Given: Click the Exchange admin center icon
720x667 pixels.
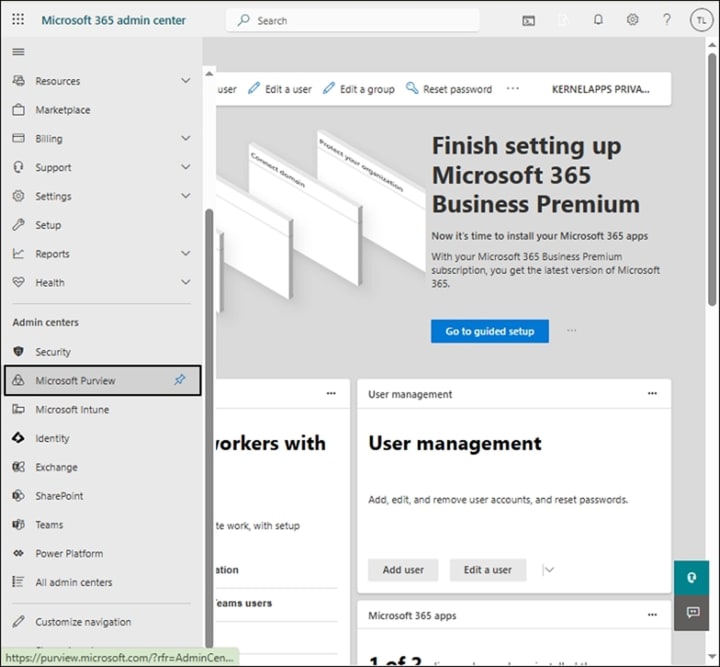Looking at the screenshot, I should coord(18,467).
